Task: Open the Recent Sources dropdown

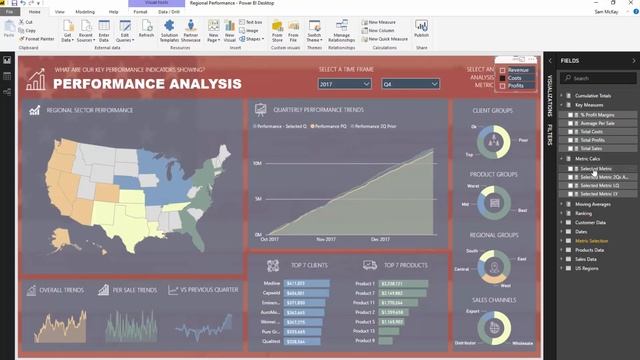Action: [86, 31]
